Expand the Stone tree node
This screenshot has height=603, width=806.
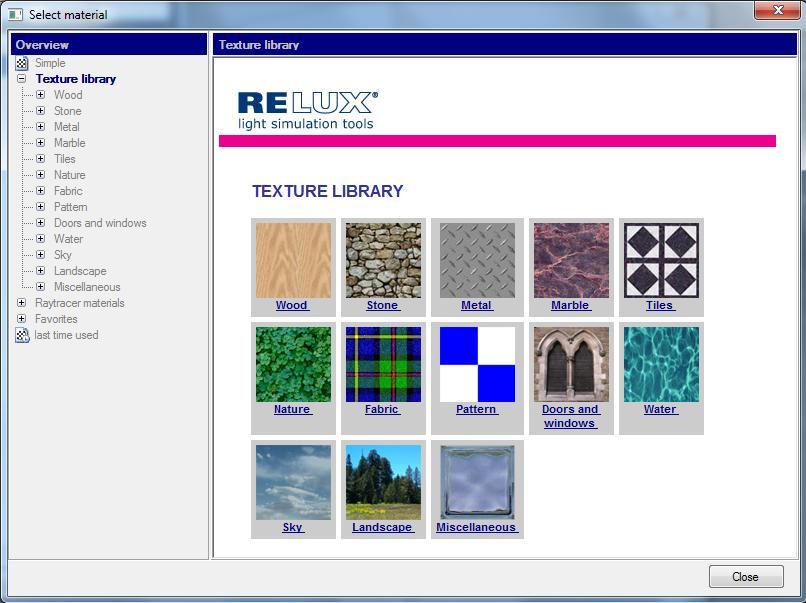[x=41, y=111]
